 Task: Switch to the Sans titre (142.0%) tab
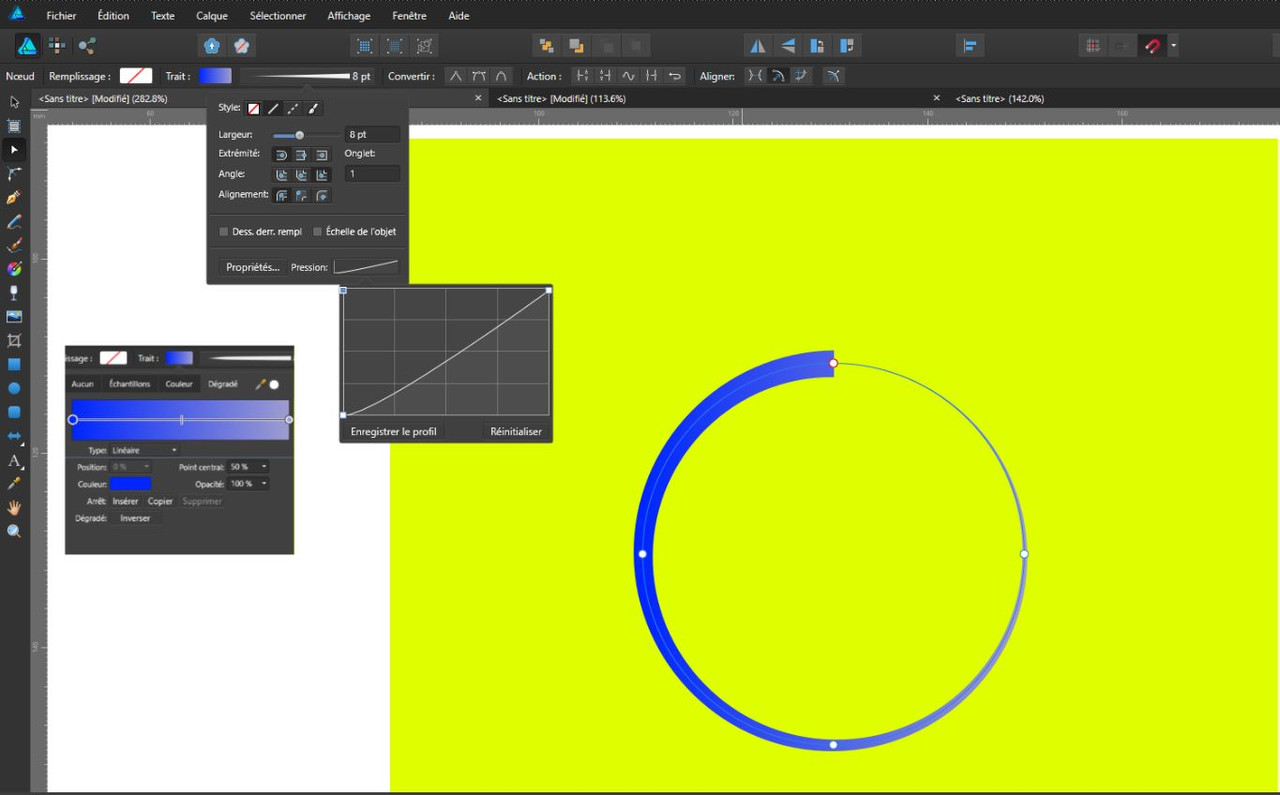point(1000,99)
